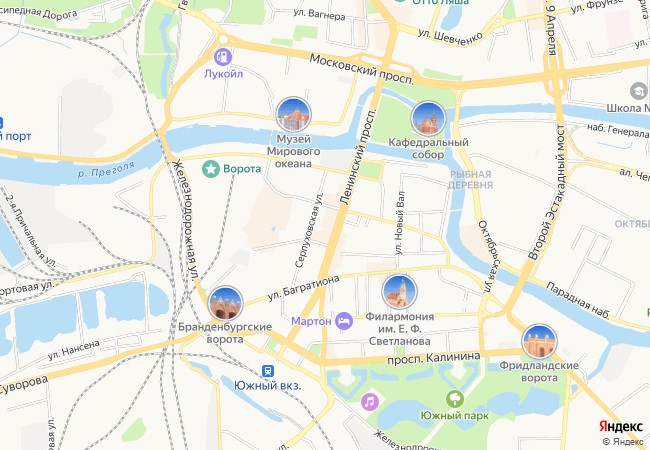
Task: Select the Кафедральный собор landmark marker
Action: click(x=428, y=119)
